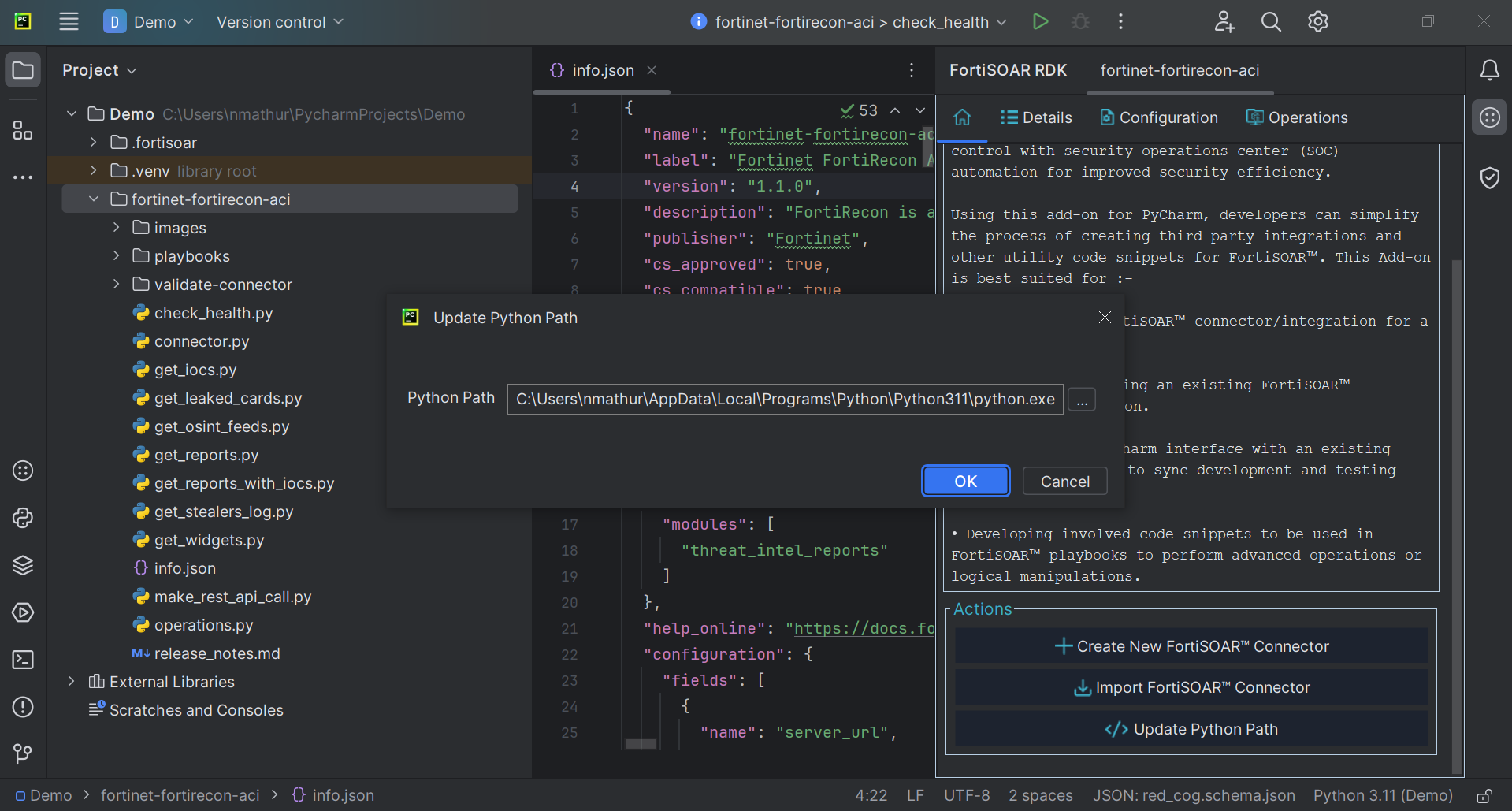Click the Run button in the toolbar
Screen dimensions: 1512x811
point(1040,22)
